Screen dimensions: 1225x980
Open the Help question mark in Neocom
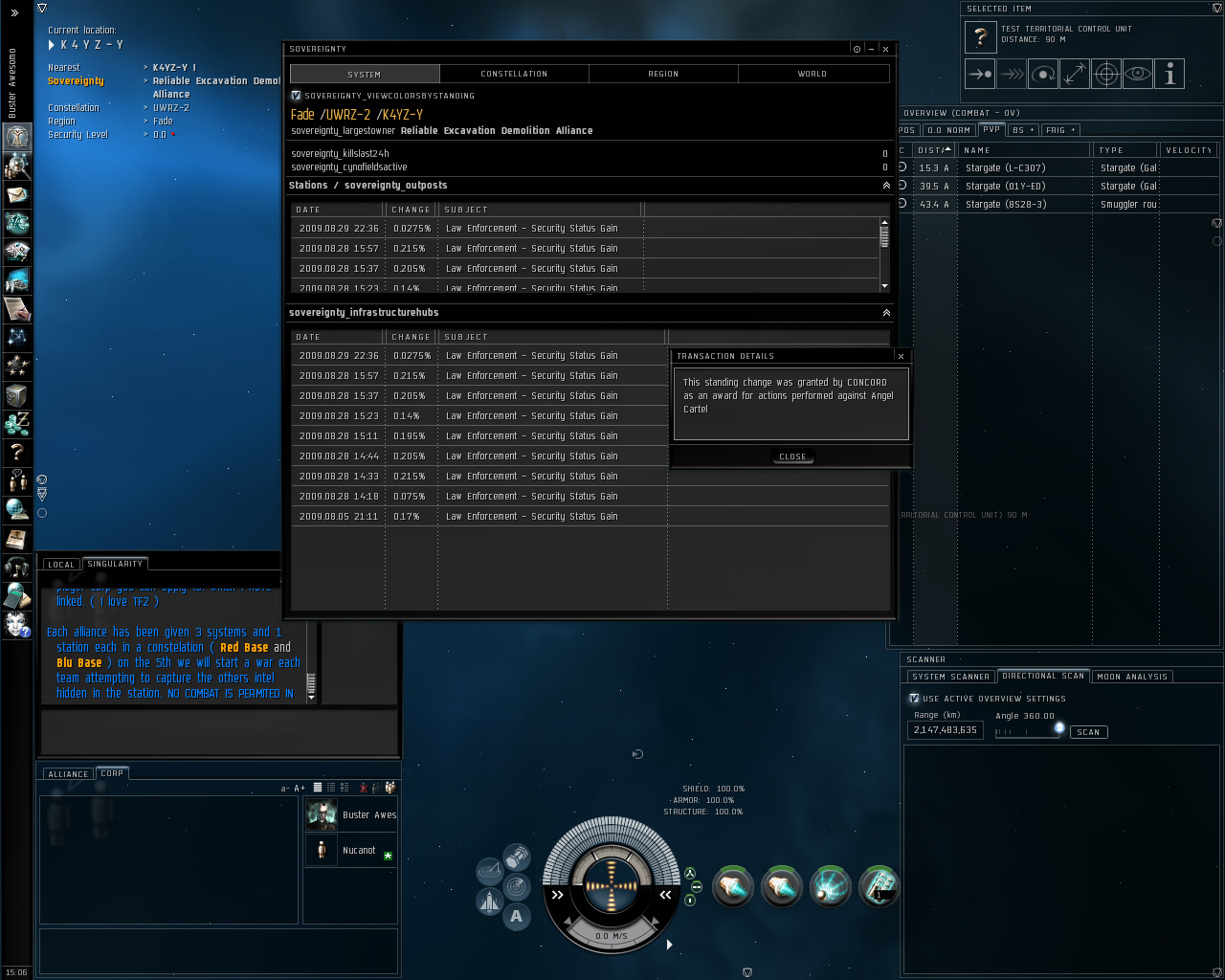tap(17, 452)
